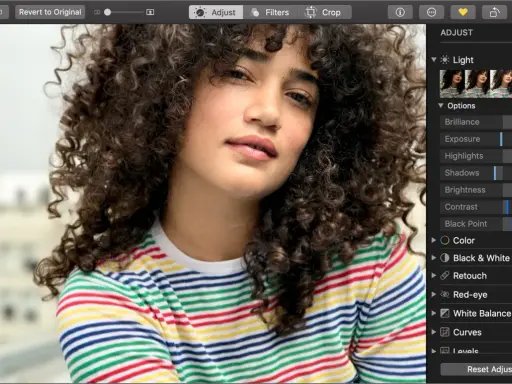The width and height of the screenshot is (512, 384).
Task: Click the ADJUST panel heading
Action: [456, 33]
